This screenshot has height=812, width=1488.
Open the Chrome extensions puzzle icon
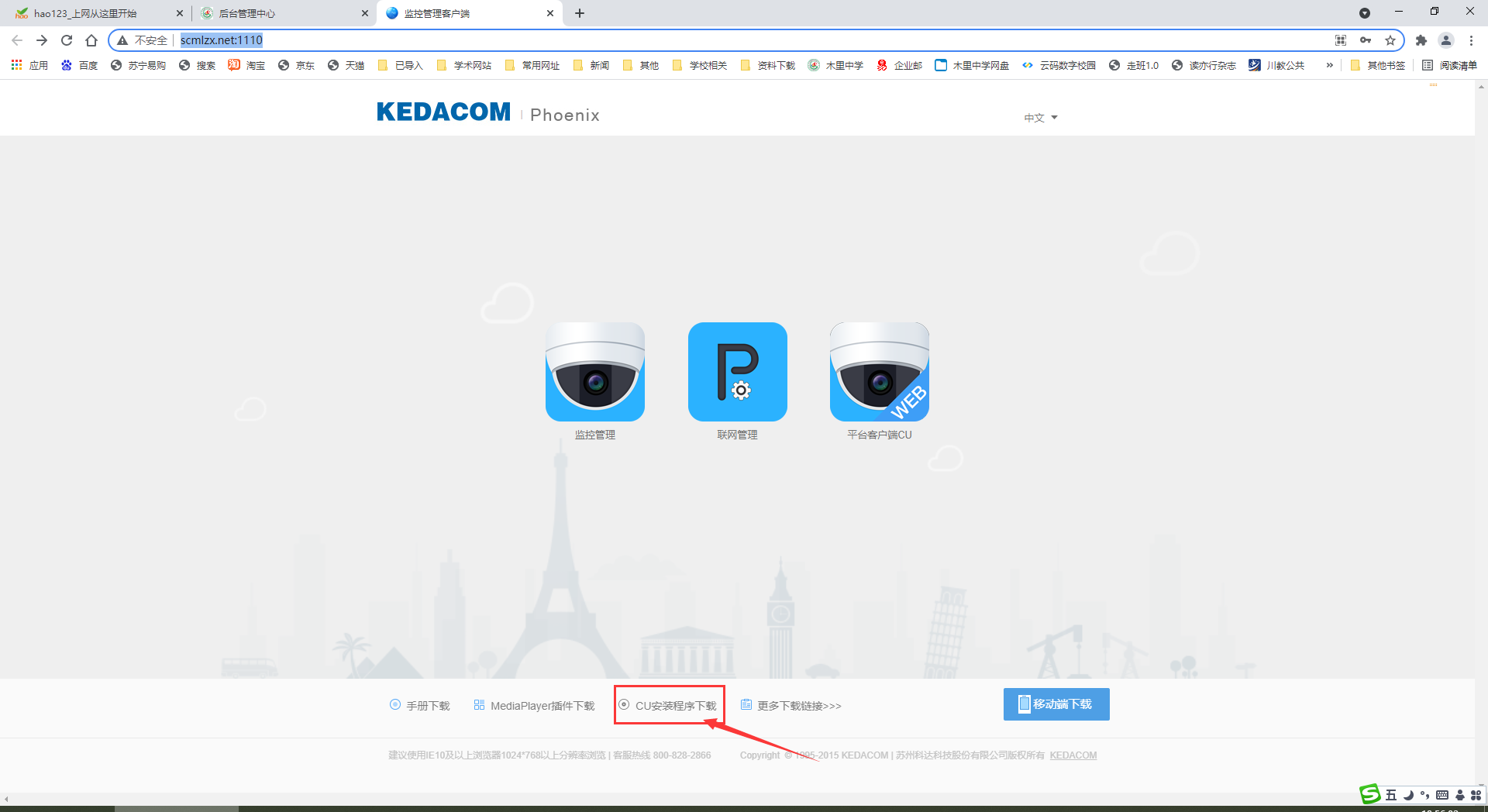point(1421,40)
